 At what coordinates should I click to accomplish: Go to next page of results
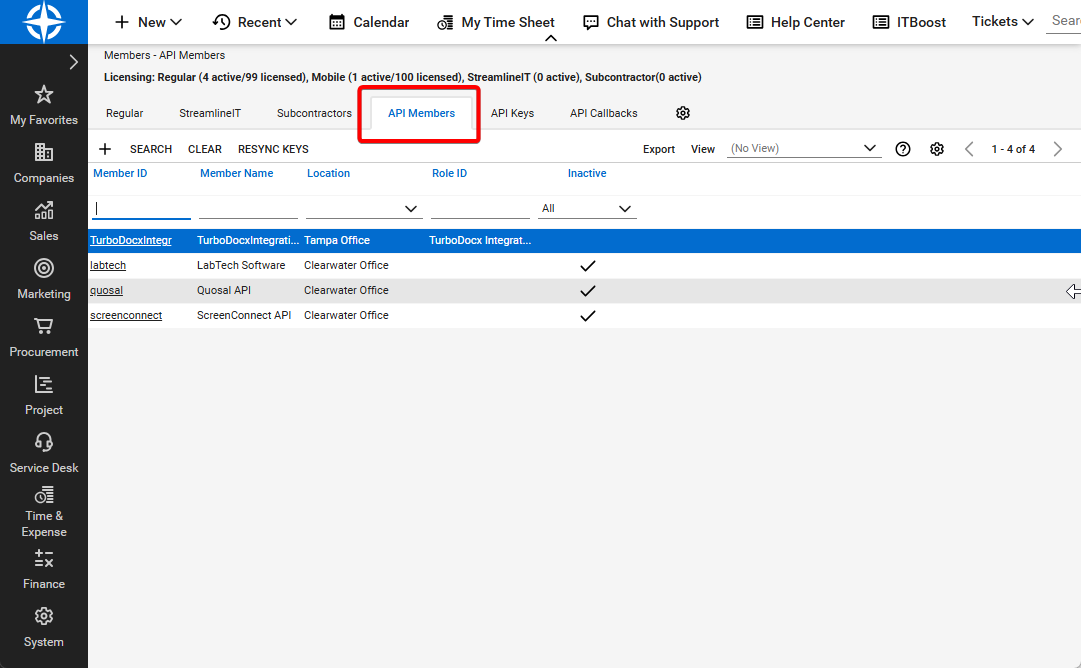(1058, 149)
